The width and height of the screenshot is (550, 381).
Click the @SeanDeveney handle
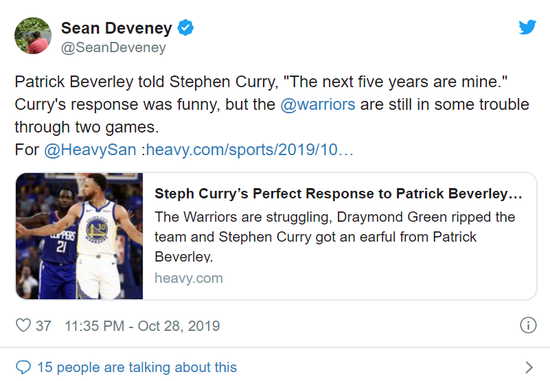tap(113, 48)
